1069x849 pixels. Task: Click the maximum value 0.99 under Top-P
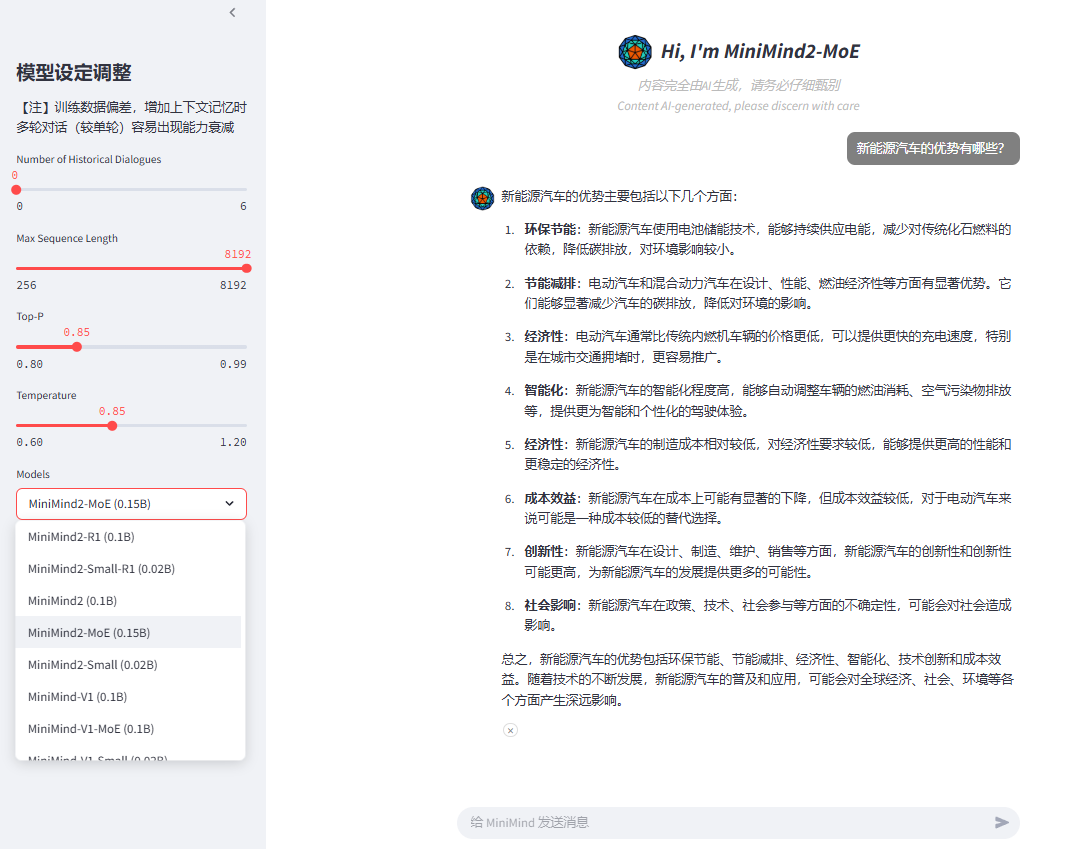pos(233,364)
